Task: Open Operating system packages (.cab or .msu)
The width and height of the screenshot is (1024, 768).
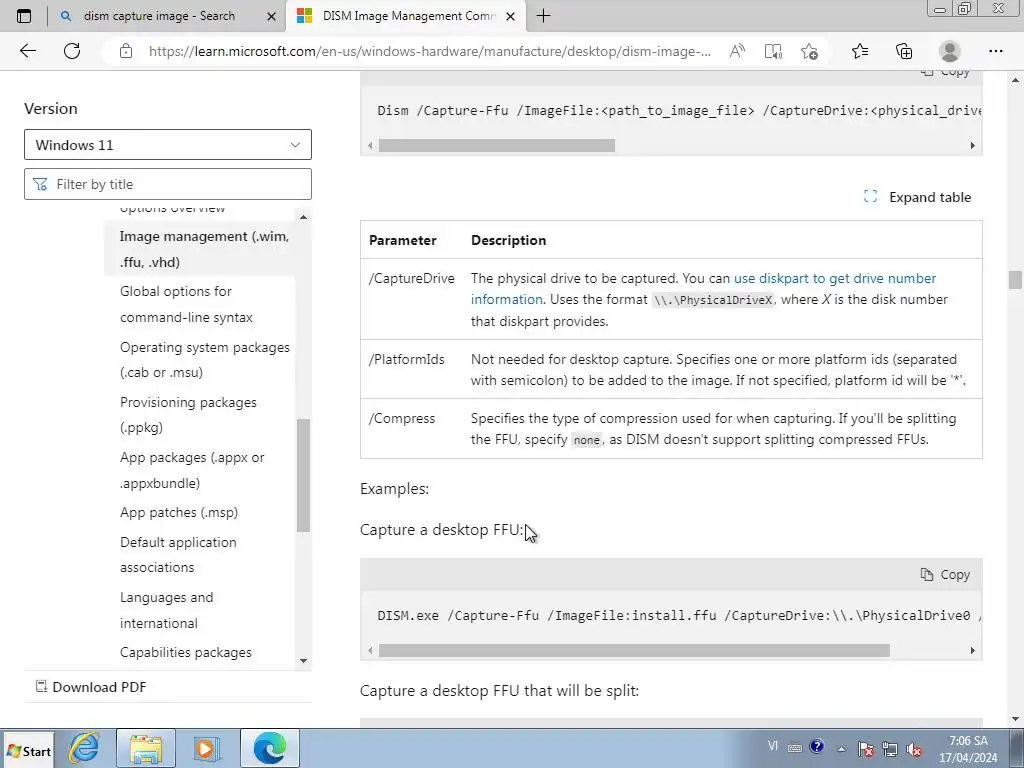Action: pos(204,360)
